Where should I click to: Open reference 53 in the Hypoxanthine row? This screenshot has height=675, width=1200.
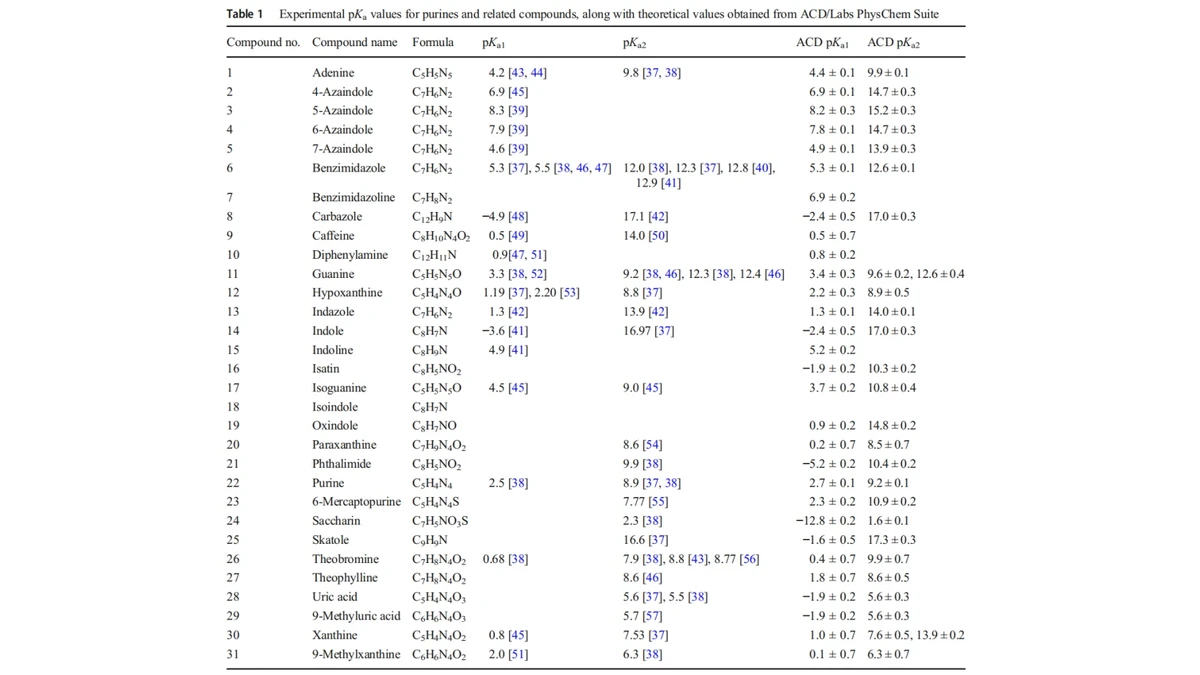pyautogui.click(x=570, y=293)
